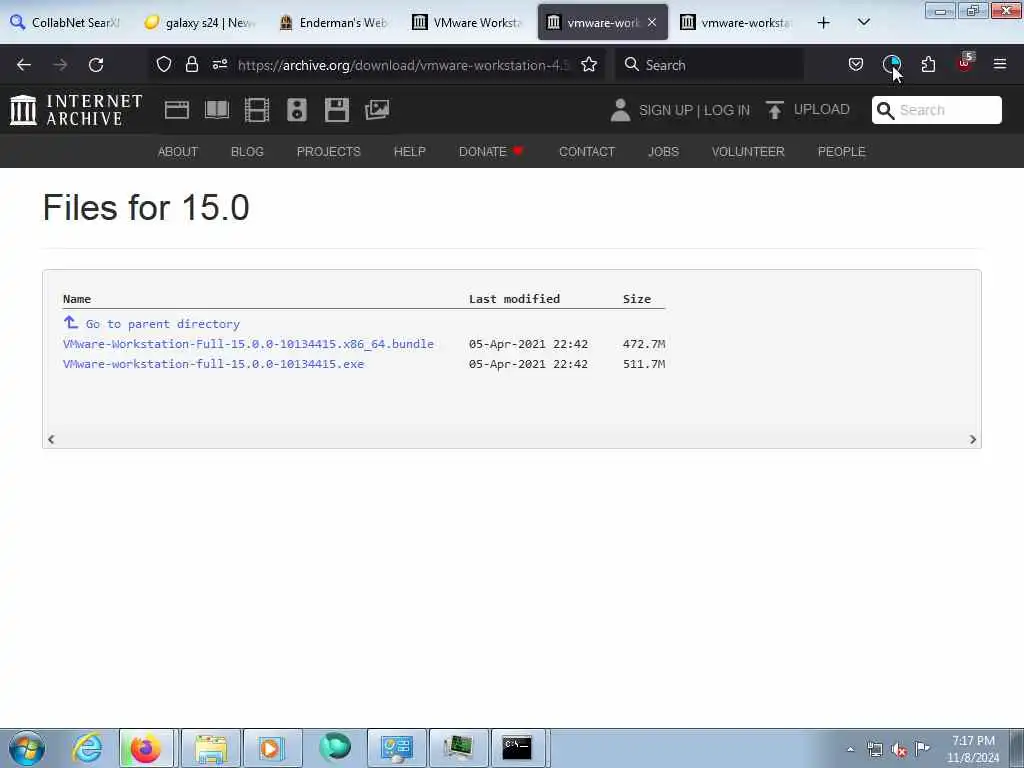This screenshot has height=768, width=1024.
Task: Click the Firefox toolbar Search box
Action: pos(709,65)
